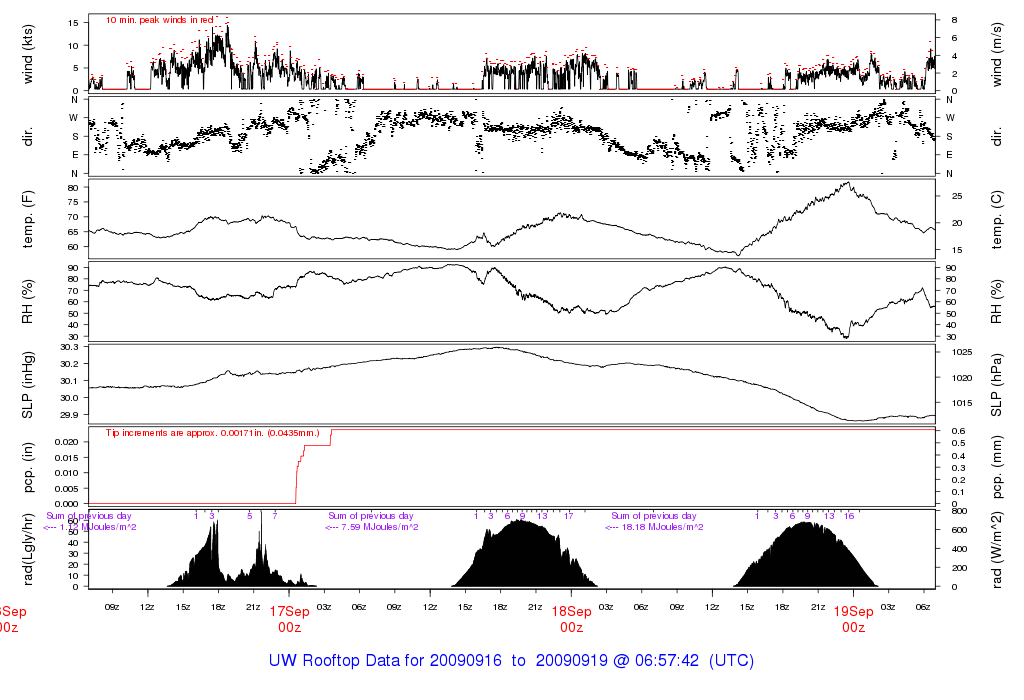Click the pcp. (in) axis label
The width and height of the screenshot is (1024, 700).
coord(27,468)
